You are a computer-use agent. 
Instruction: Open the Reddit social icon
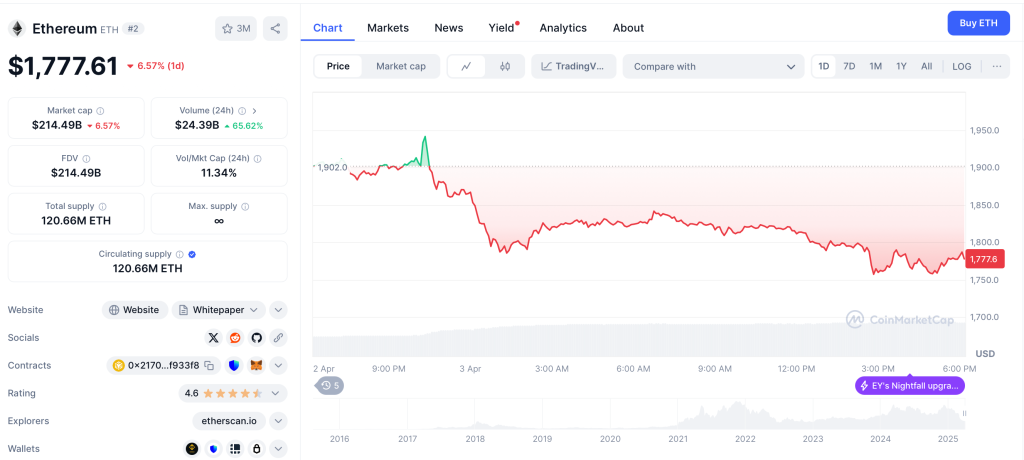coord(235,338)
